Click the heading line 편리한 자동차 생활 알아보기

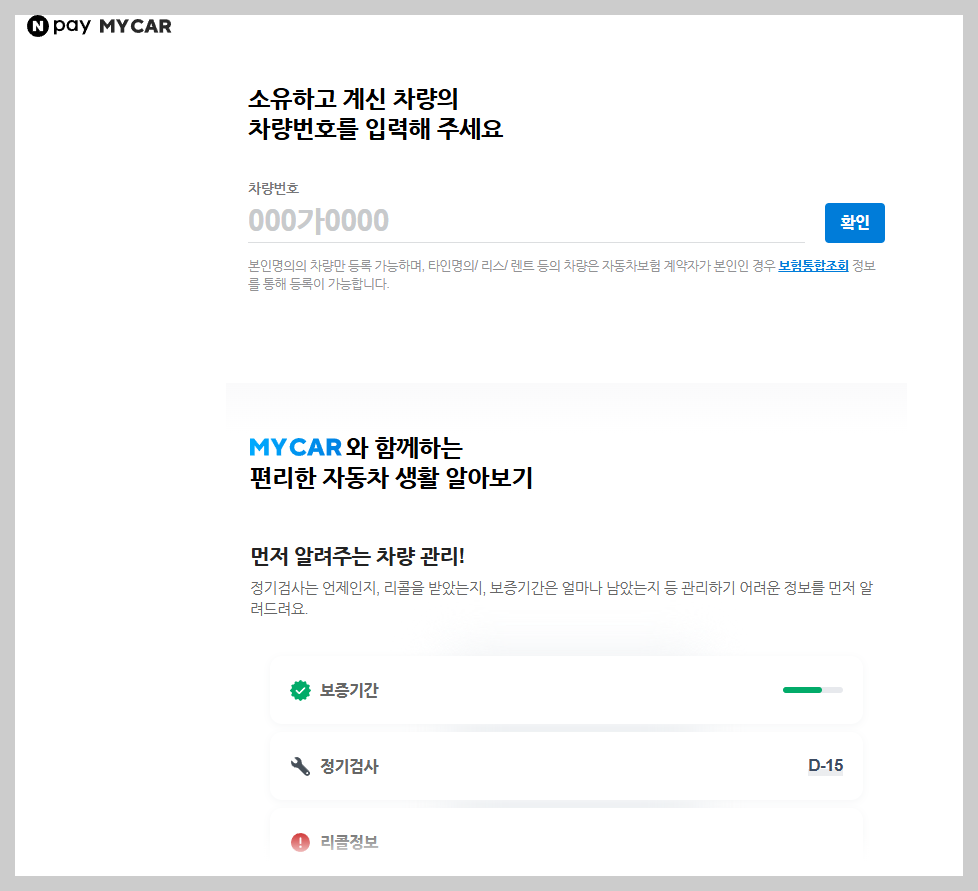click(x=391, y=478)
